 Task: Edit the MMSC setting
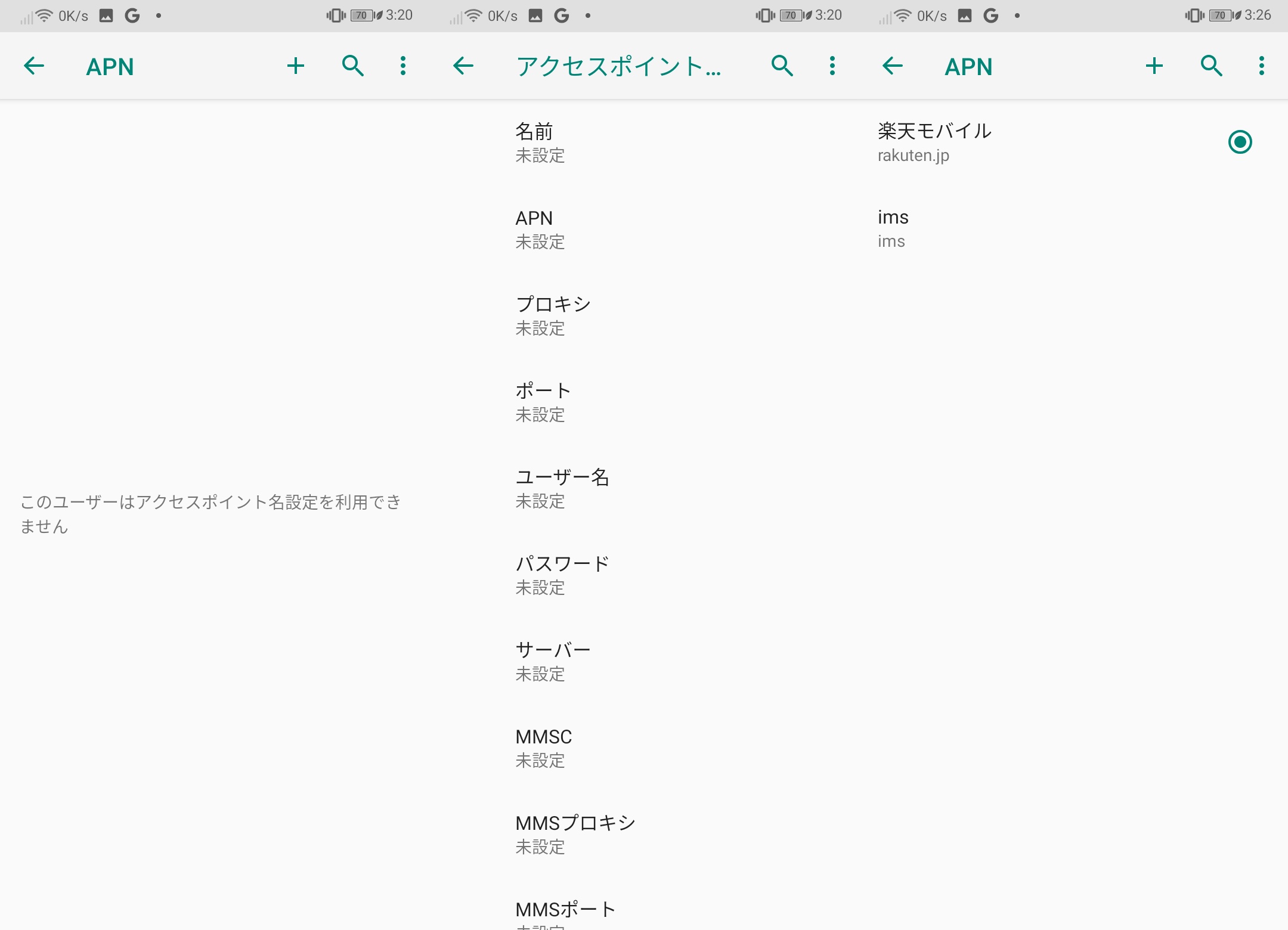[x=644, y=748]
